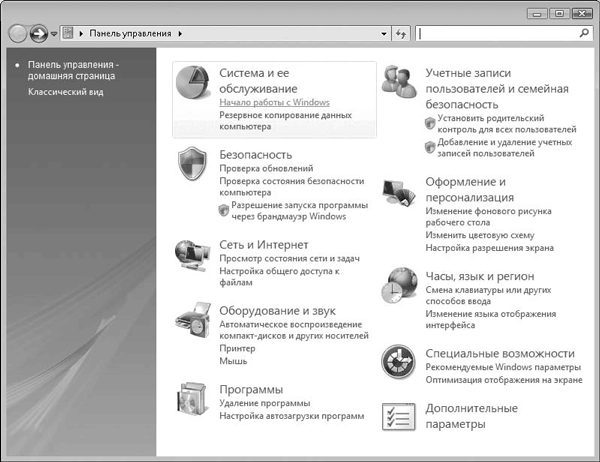Select 'Изменить цветовую схему' link
The height and width of the screenshot is (462, 600).
(x=479, y=235)
